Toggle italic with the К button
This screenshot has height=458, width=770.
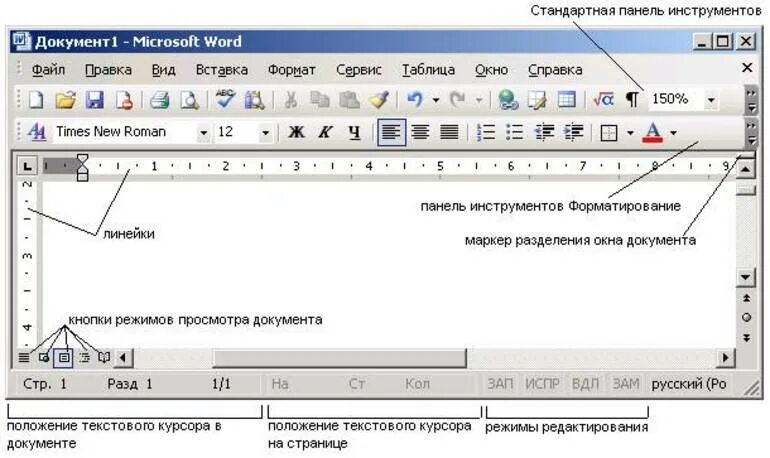[x=325, y=132]
